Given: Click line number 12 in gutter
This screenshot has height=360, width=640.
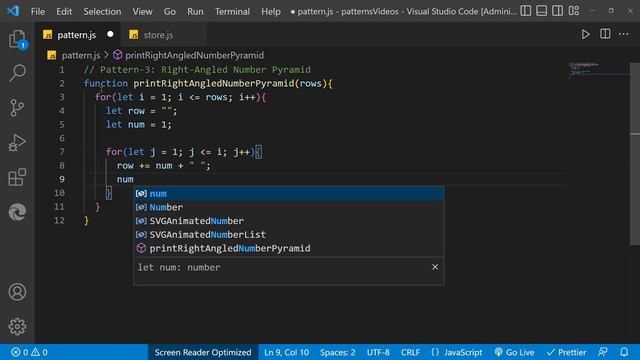Looking at the screenshot, I should click(x=59, y=220).
